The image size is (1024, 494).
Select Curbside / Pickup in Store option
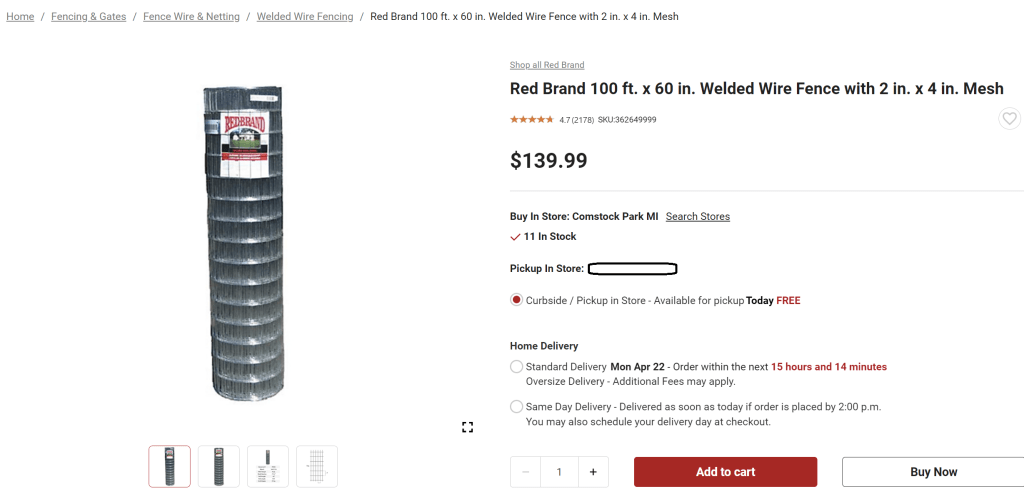point(516,300)
